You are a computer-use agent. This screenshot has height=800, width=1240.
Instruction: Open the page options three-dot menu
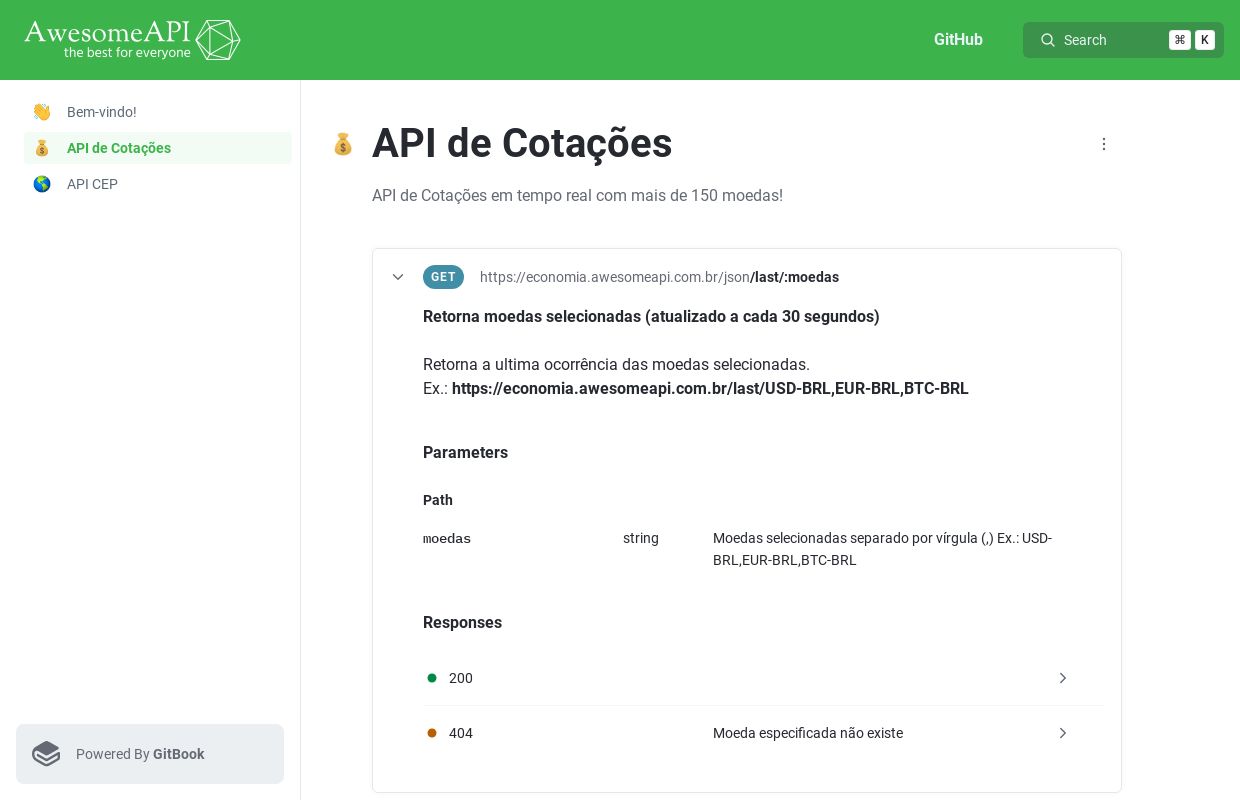click(1104, 144)
